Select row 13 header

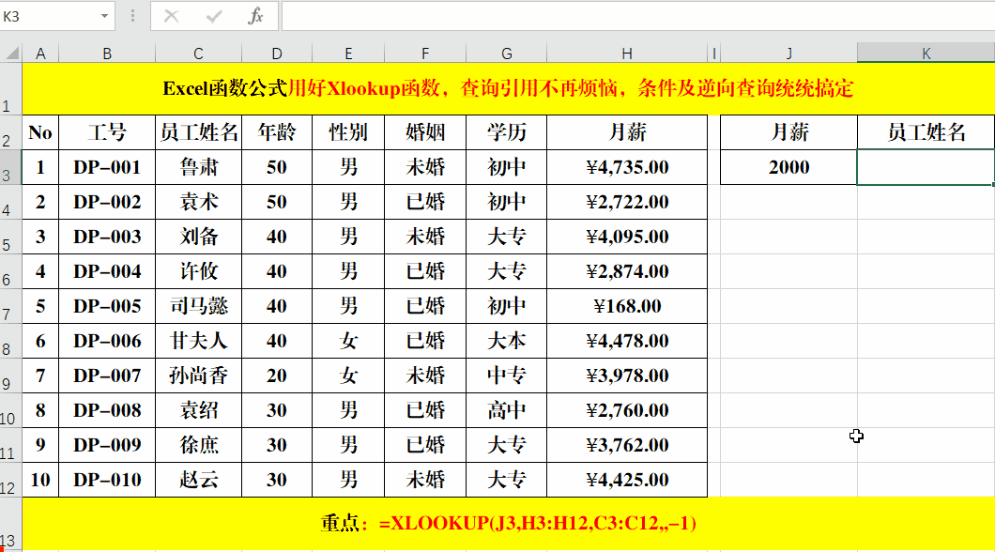[11, 523]
